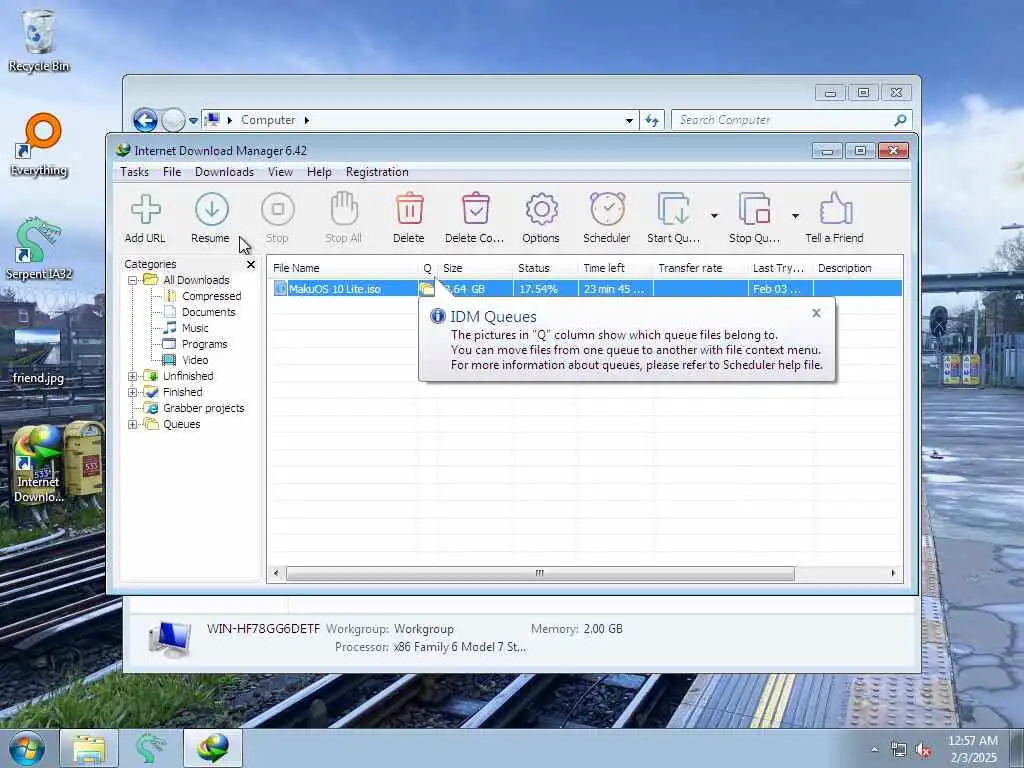Select All Downloads category
The width and height of the screenshot is (1024, 768).
[196, 280]
